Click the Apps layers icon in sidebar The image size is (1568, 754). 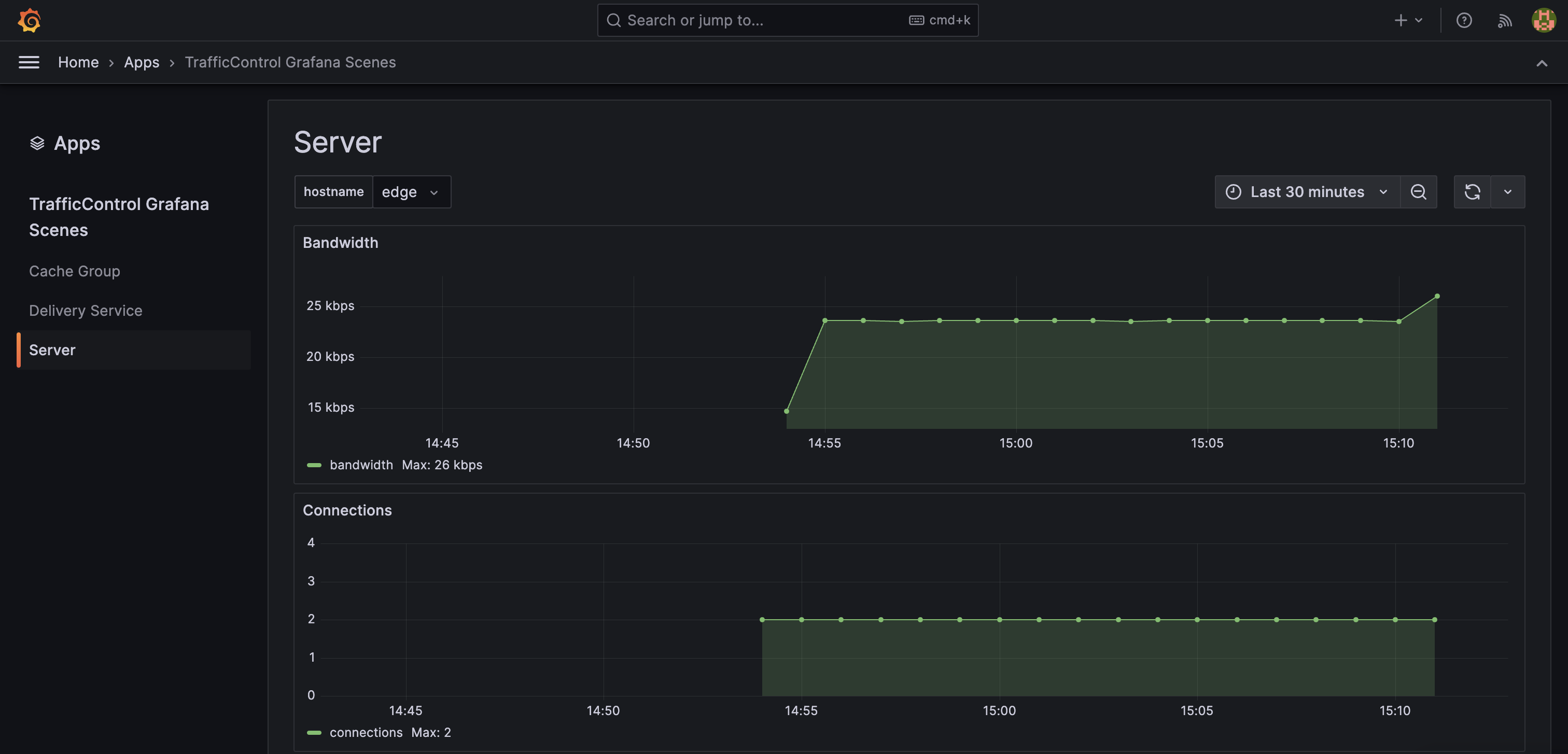(x=37, y=143)
